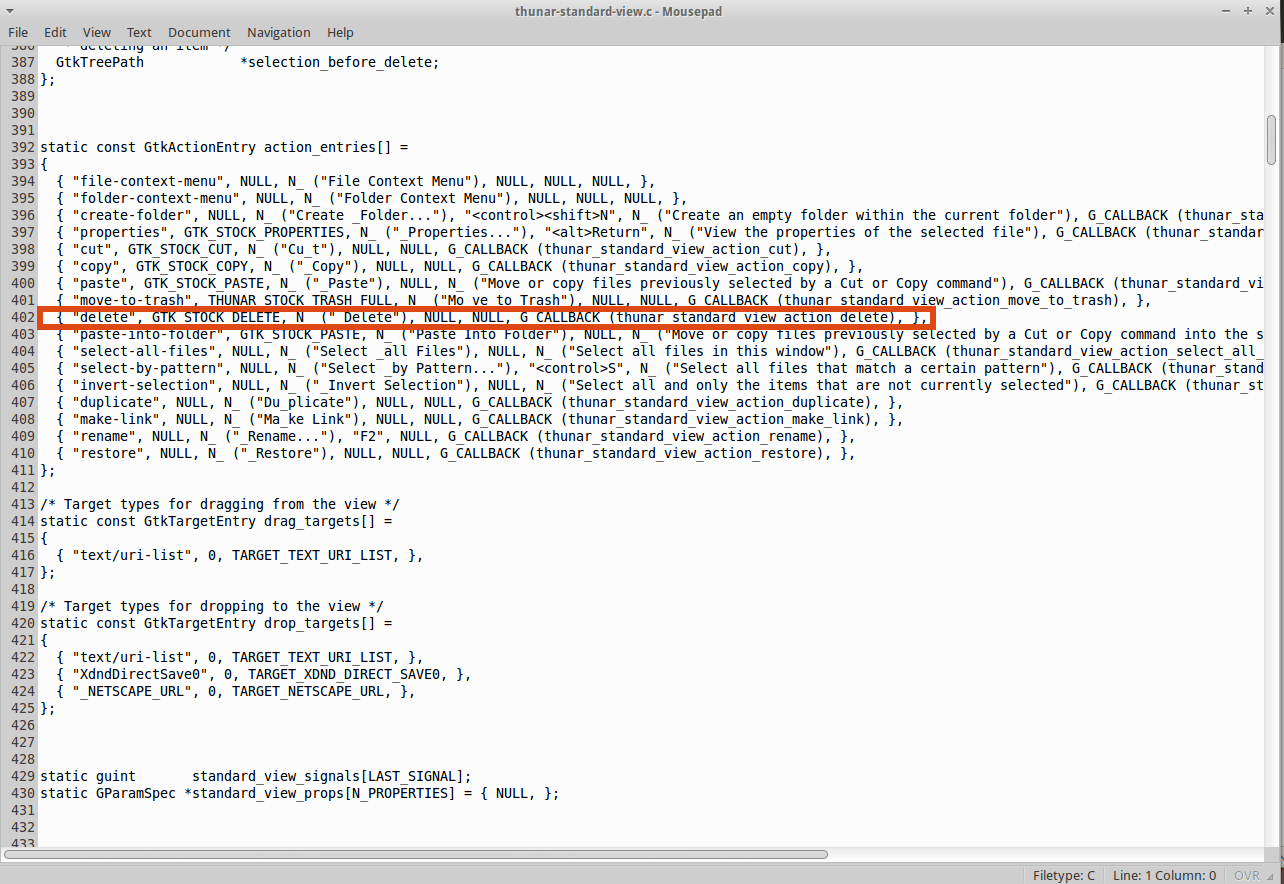Click on "action_entries[]" declaration text
The width and height of the screenshot is (1284, 884).
[x=327, y=147]
